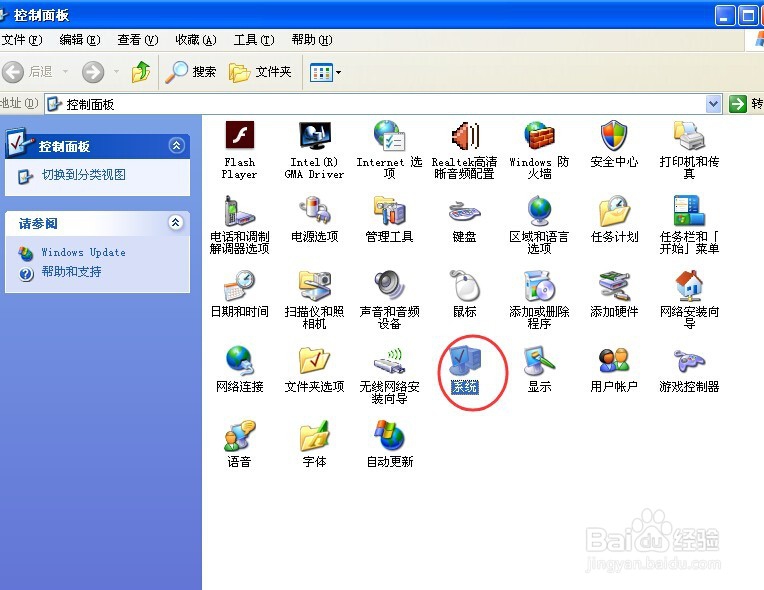Open 网络安装向导 icon

coord(689,286)
